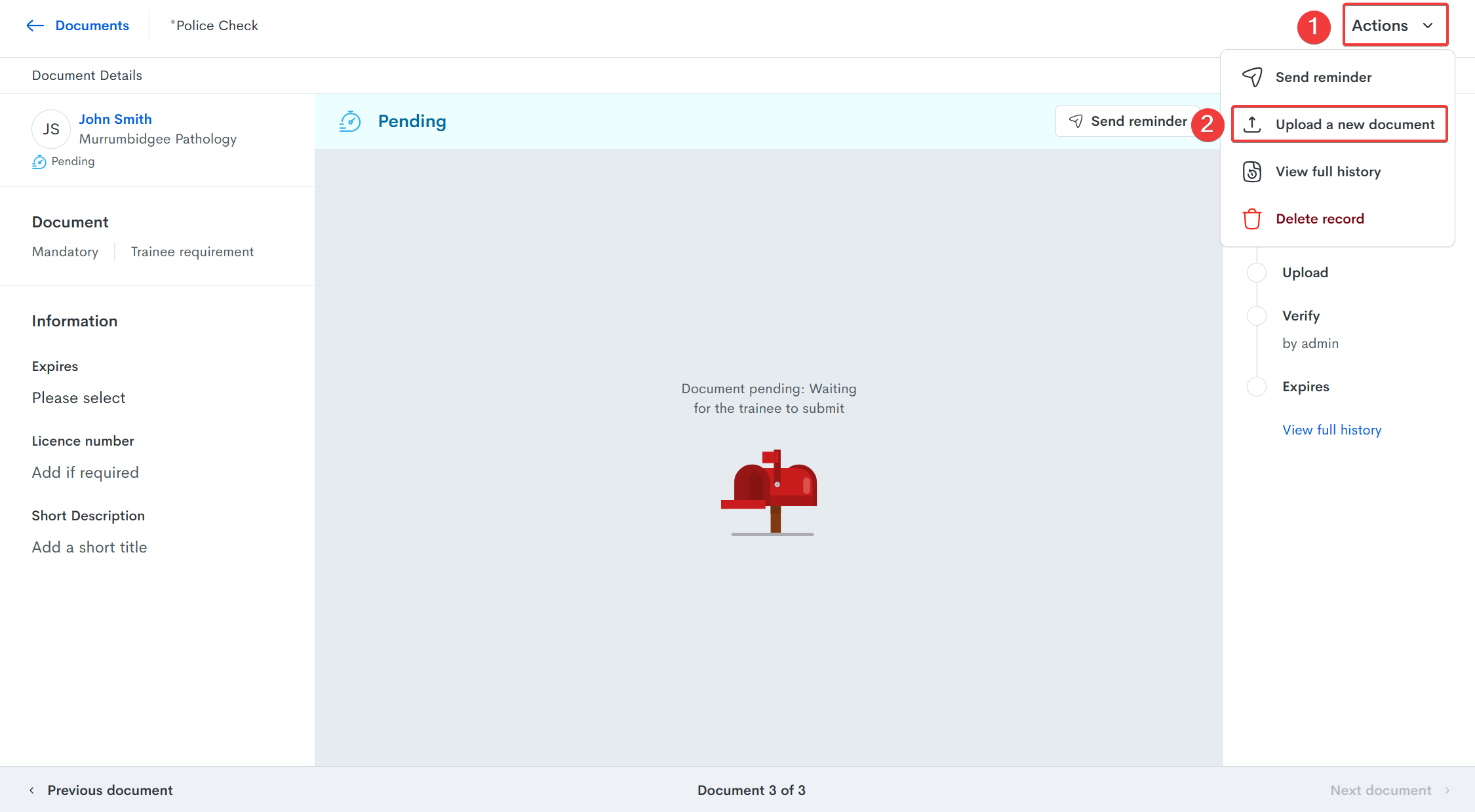Click the Pending stopwatch icon in banner
Screen dimensions: 1475x812
[350, 121]
